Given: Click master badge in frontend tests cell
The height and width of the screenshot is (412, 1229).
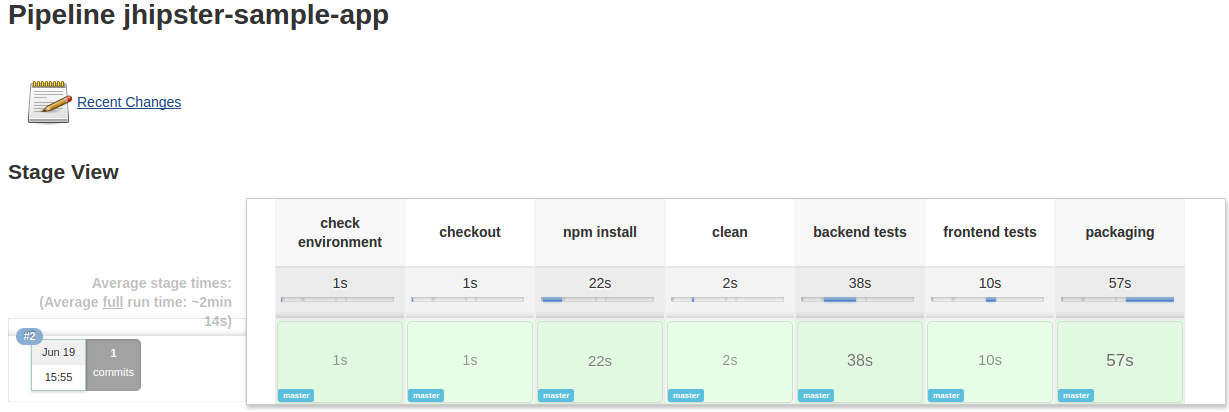Looking at the screenshot, I should click(946, 395).
